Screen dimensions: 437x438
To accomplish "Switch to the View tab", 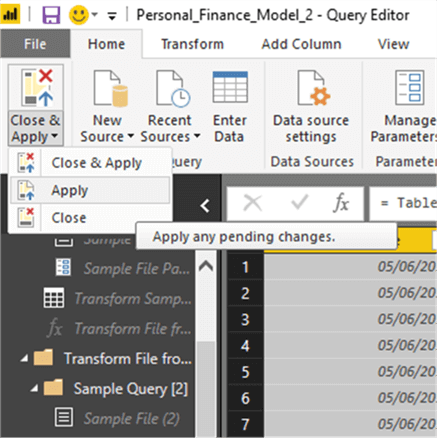I will tap(393, 44).
